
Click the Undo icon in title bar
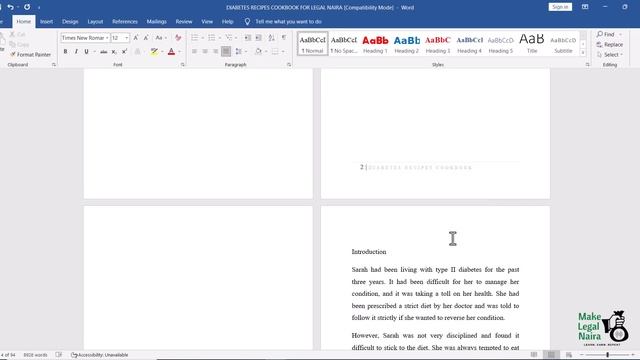tap(11, 7)
